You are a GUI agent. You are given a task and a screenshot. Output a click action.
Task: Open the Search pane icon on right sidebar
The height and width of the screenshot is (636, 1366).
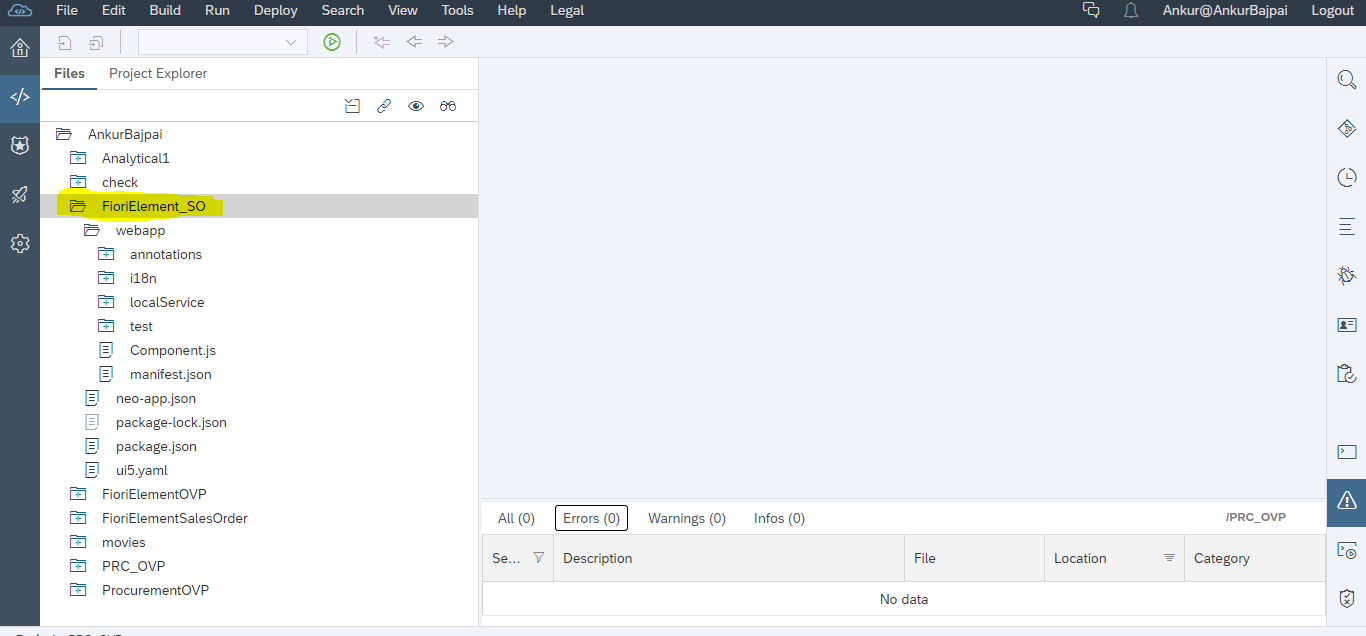coord(1346,80)
